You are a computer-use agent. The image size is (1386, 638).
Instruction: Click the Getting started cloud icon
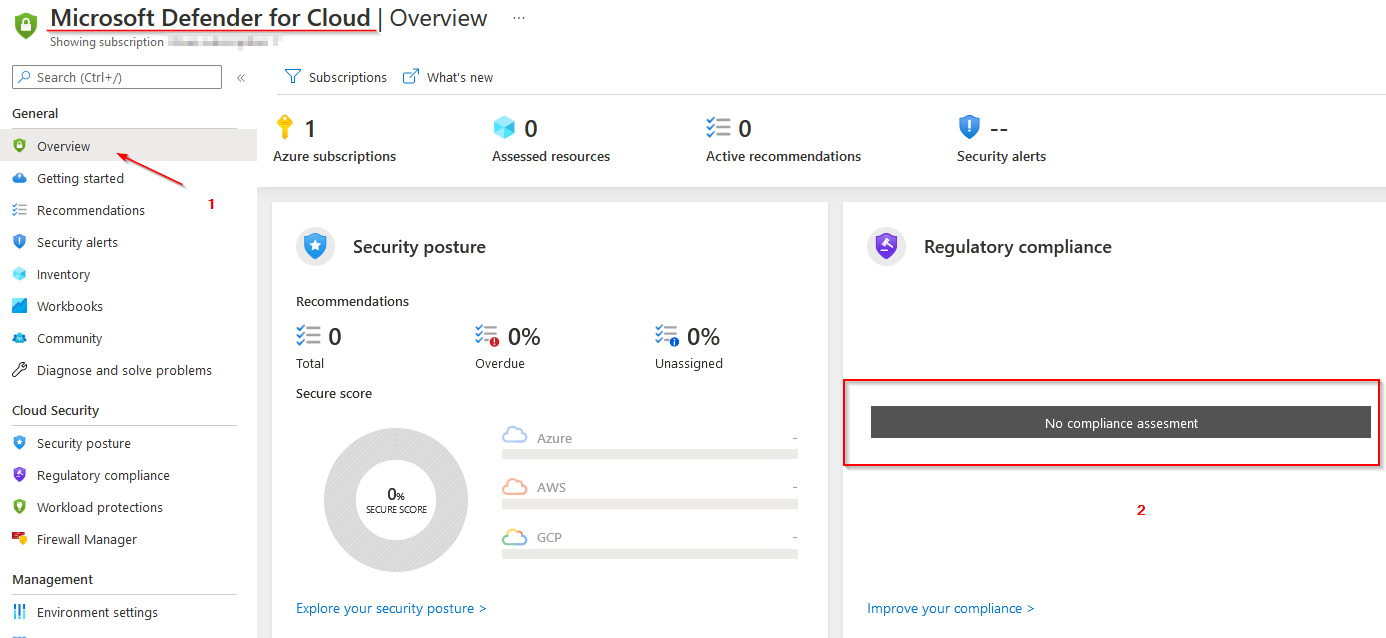19,178
